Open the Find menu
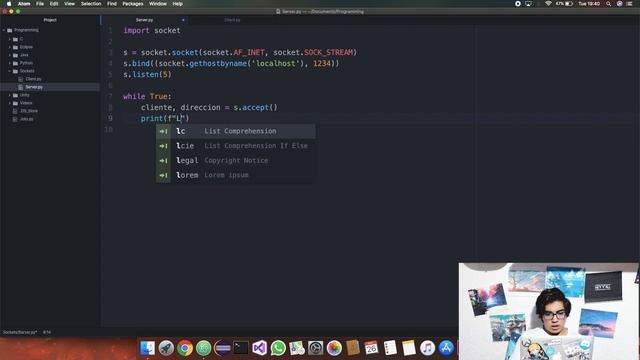Image resolution: width=640 pixels, height=360 pixels. [x=112, y=4]
